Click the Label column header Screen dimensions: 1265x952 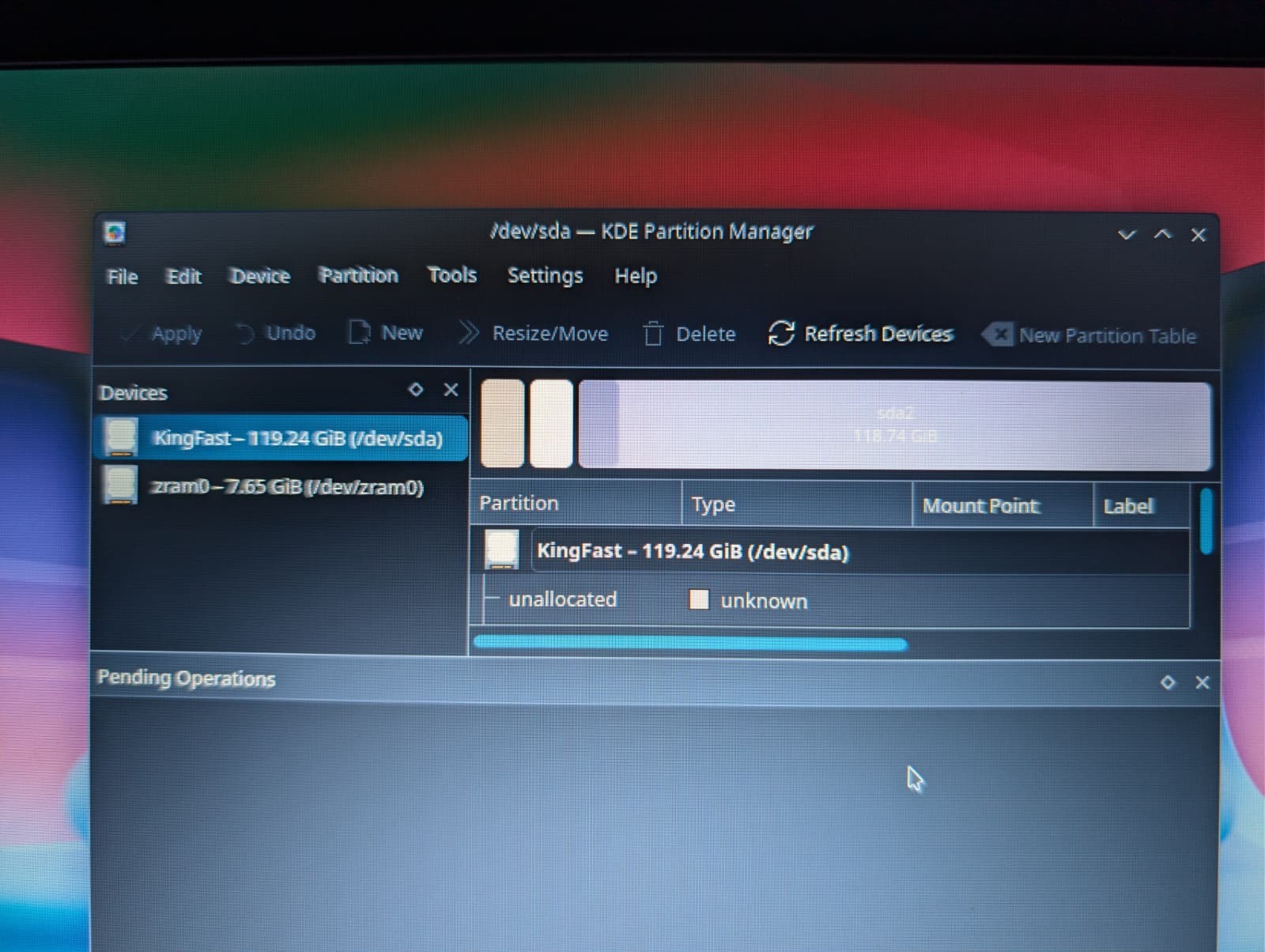1142,507
